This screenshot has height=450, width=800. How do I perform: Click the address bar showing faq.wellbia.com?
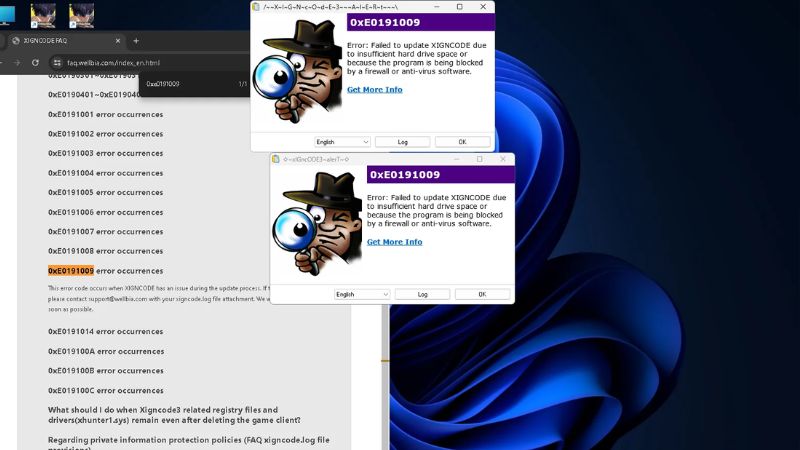coord(110,62)
